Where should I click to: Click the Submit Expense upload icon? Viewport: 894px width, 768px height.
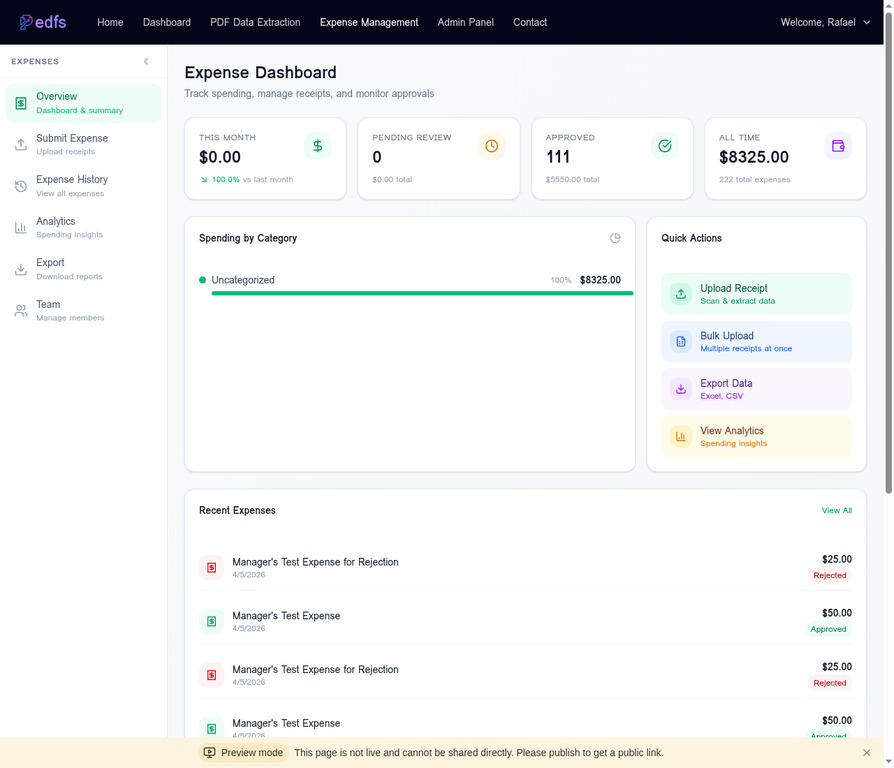21,144
